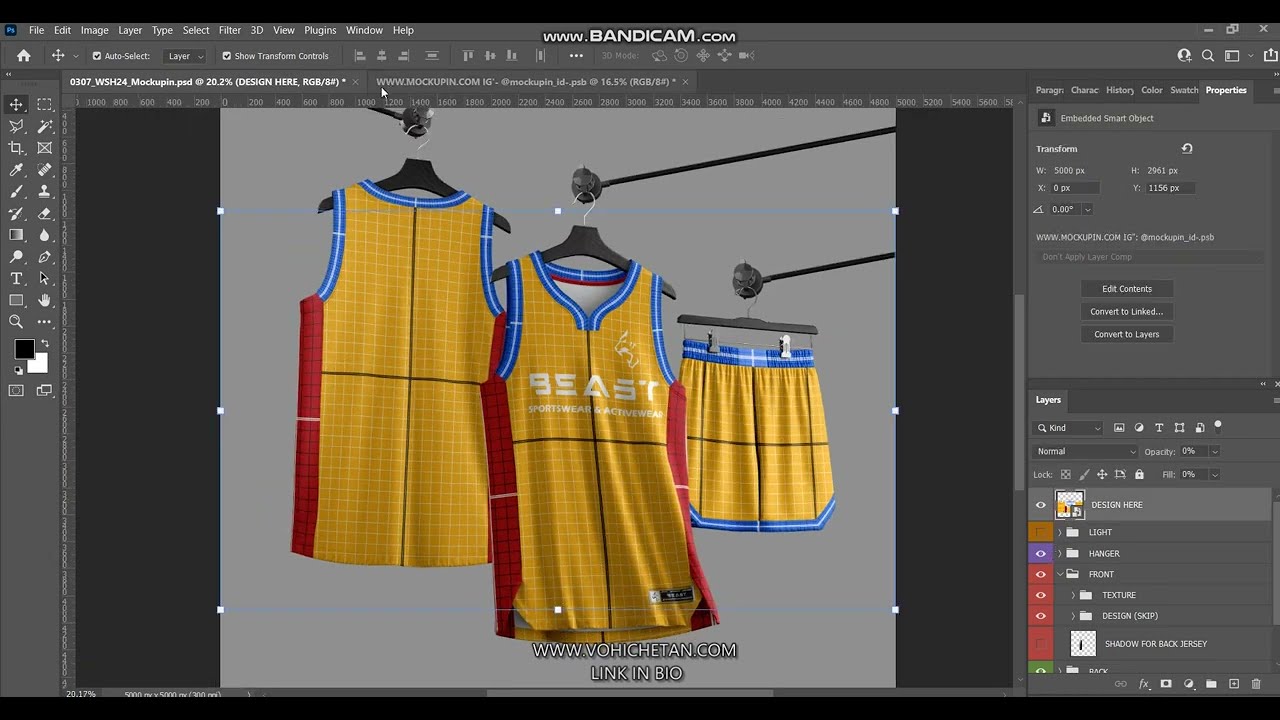Hide the FRONT layer group
This screenshot has height=720, width=1280.
(x=1040, y=574)
